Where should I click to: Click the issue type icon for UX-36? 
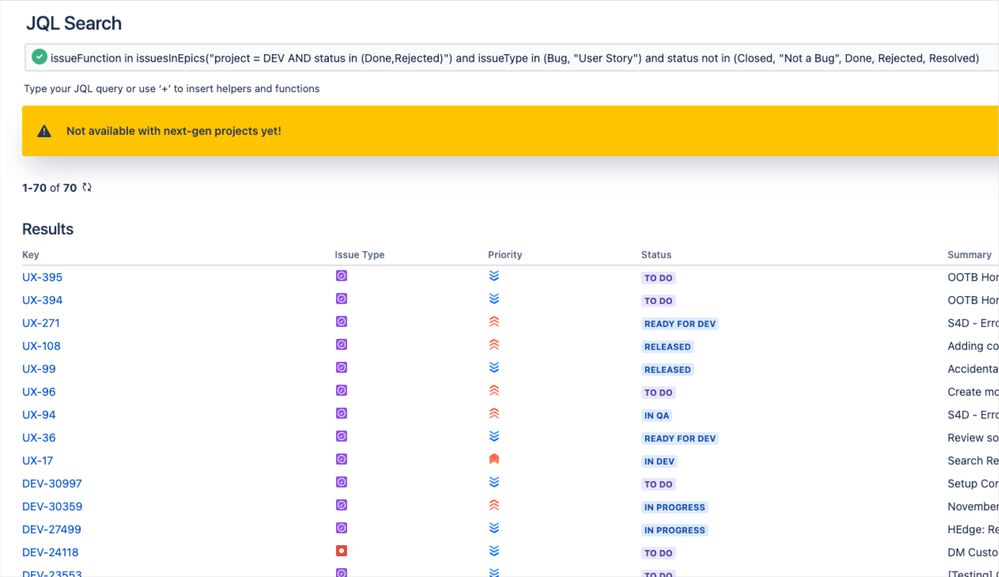pos(341,436)
